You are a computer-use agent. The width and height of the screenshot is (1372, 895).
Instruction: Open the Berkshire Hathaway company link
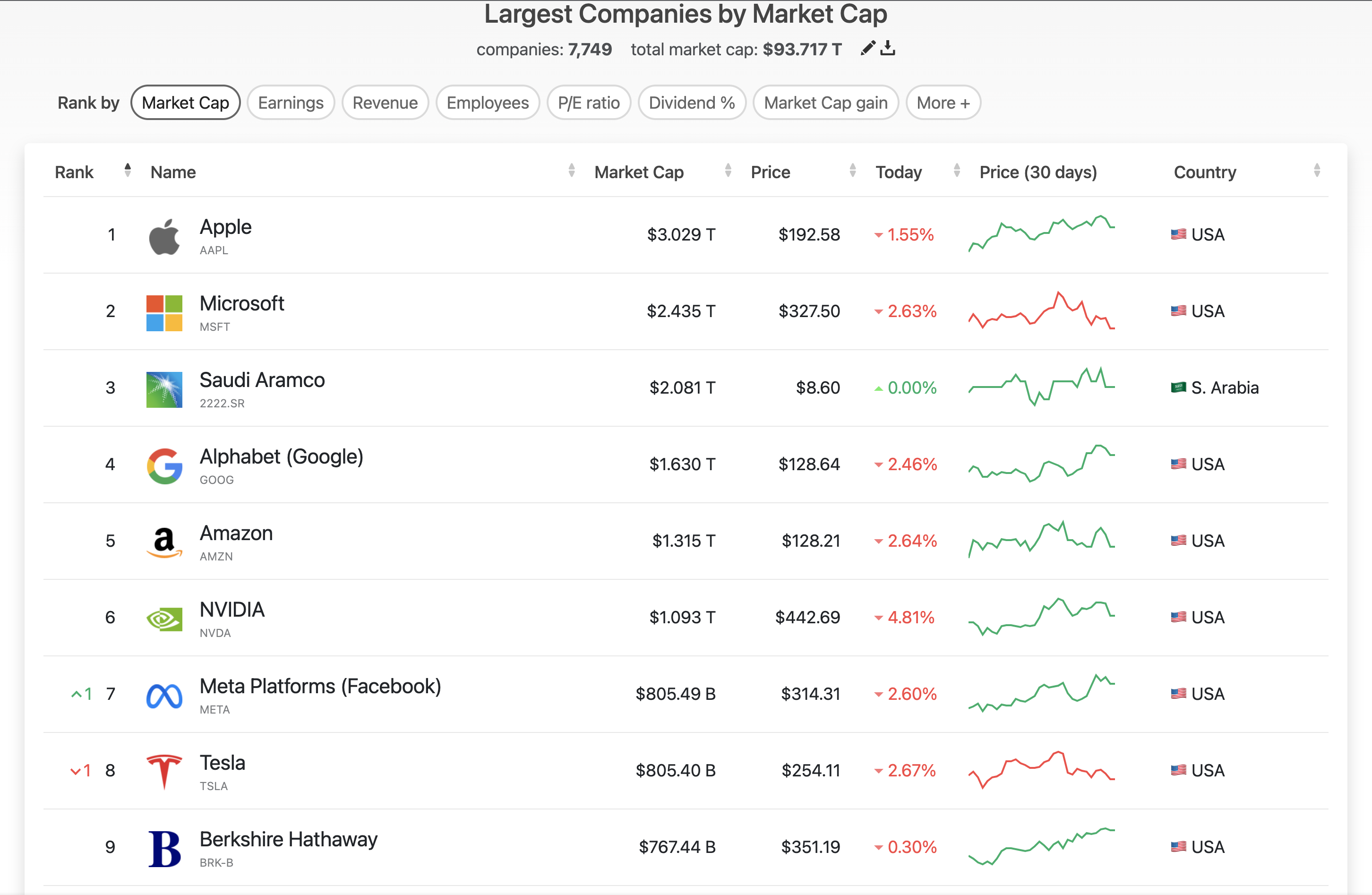(x=288, y=840)
